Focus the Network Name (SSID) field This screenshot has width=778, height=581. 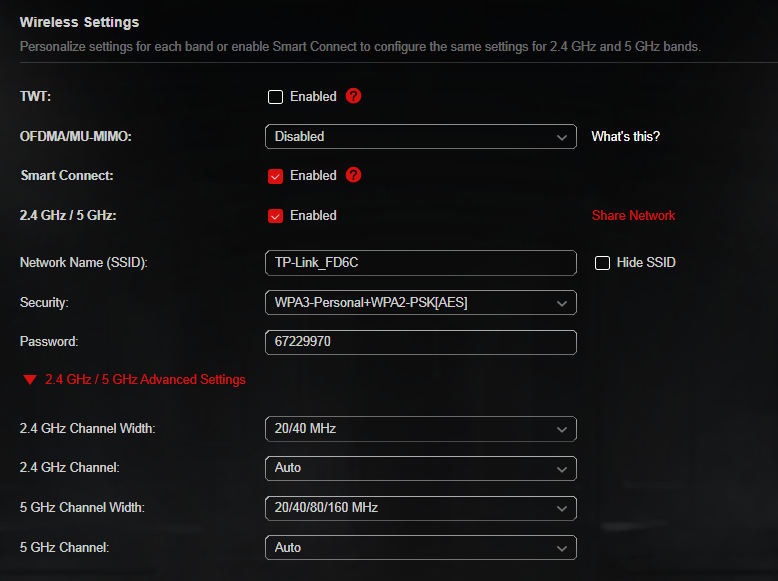tap(421, 263)
